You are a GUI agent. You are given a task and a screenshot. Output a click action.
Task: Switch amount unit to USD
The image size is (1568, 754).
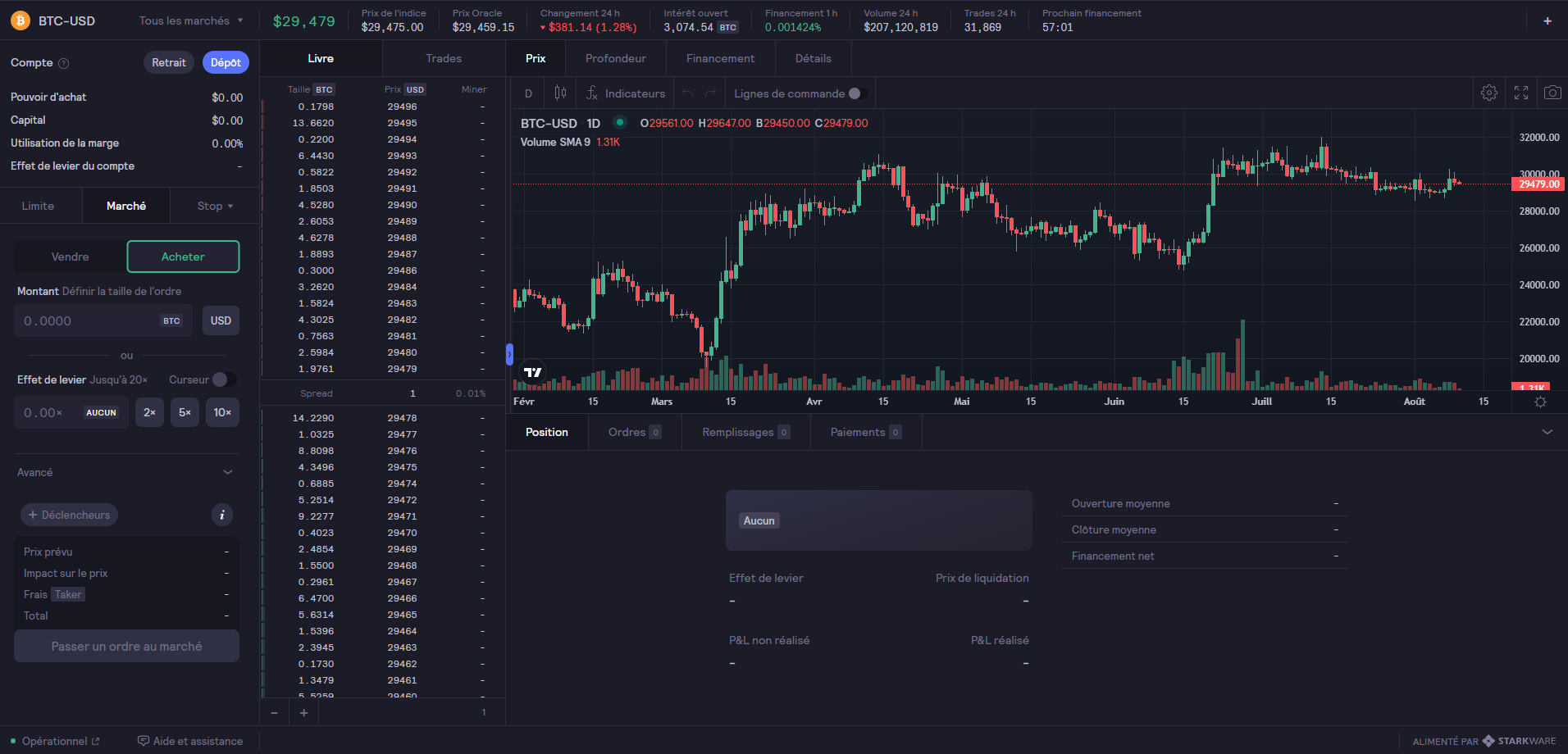221,320
